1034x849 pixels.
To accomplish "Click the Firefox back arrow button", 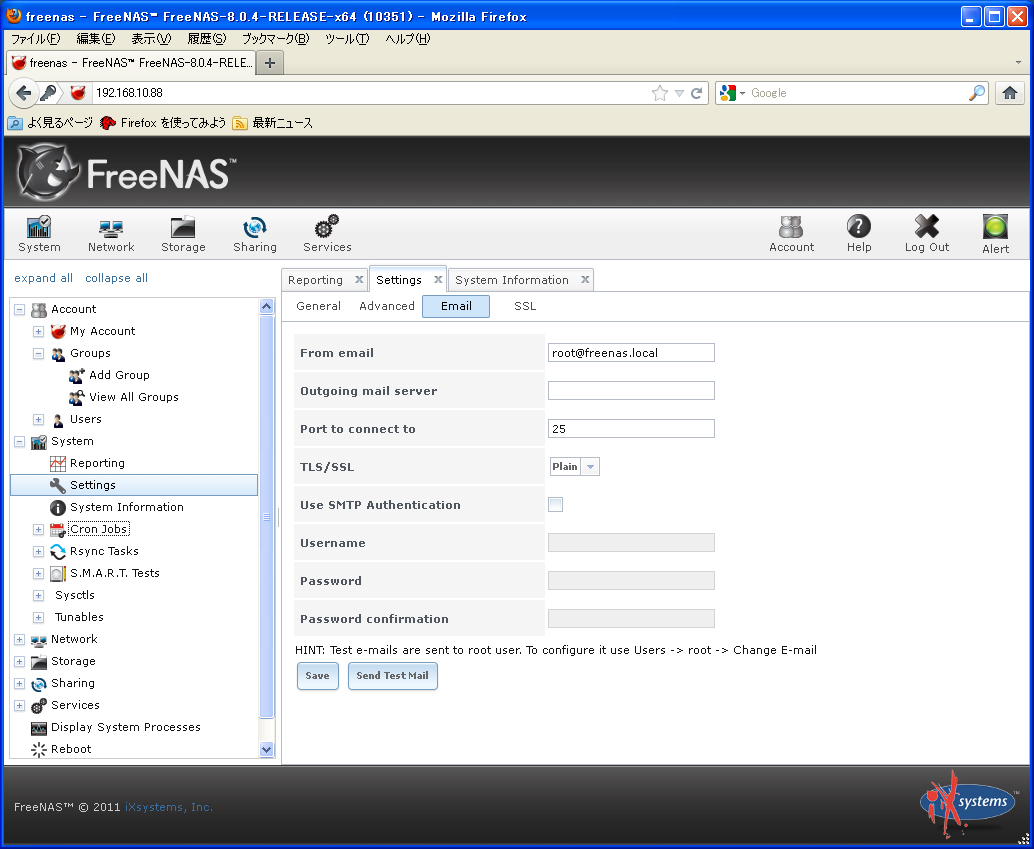I will [x=24, y=93].
